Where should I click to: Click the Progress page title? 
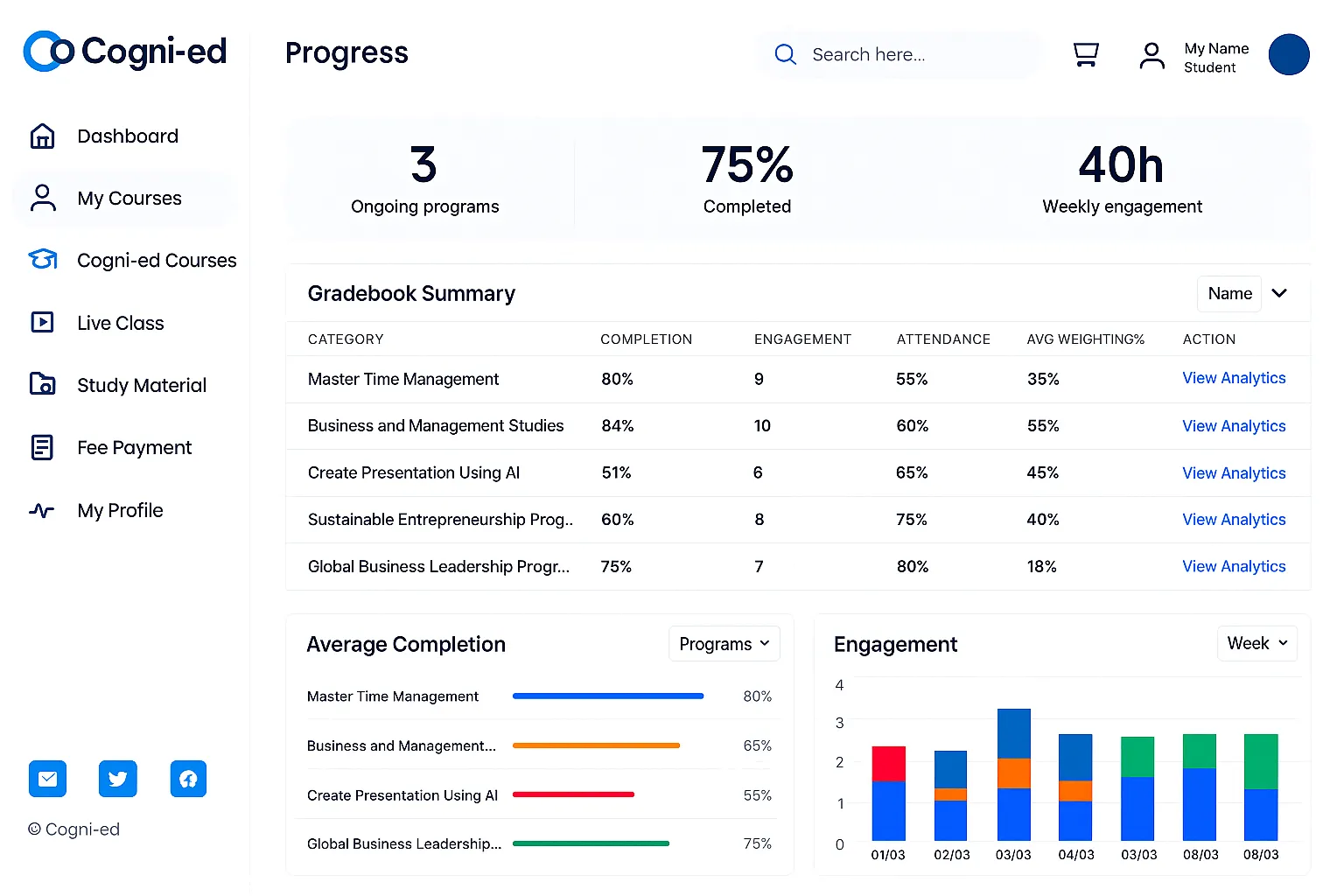tap(346, 53)
